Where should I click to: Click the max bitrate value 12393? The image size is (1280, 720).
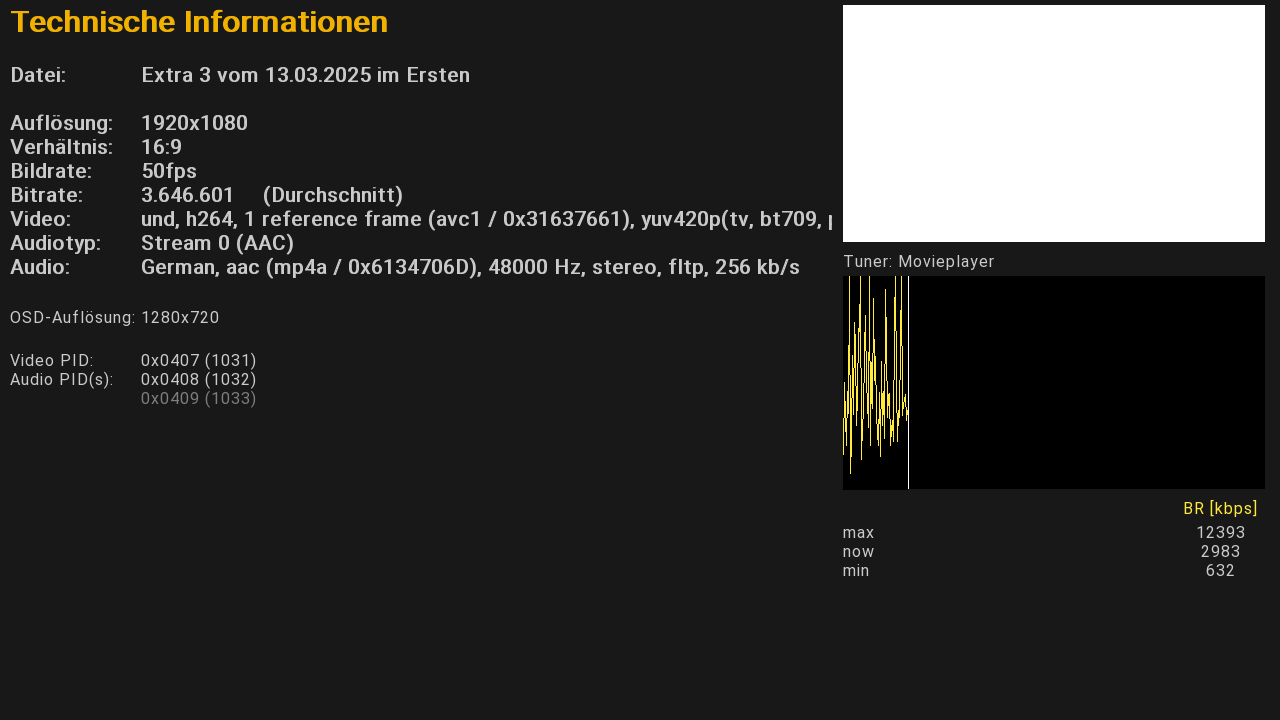coord(1220,533)
